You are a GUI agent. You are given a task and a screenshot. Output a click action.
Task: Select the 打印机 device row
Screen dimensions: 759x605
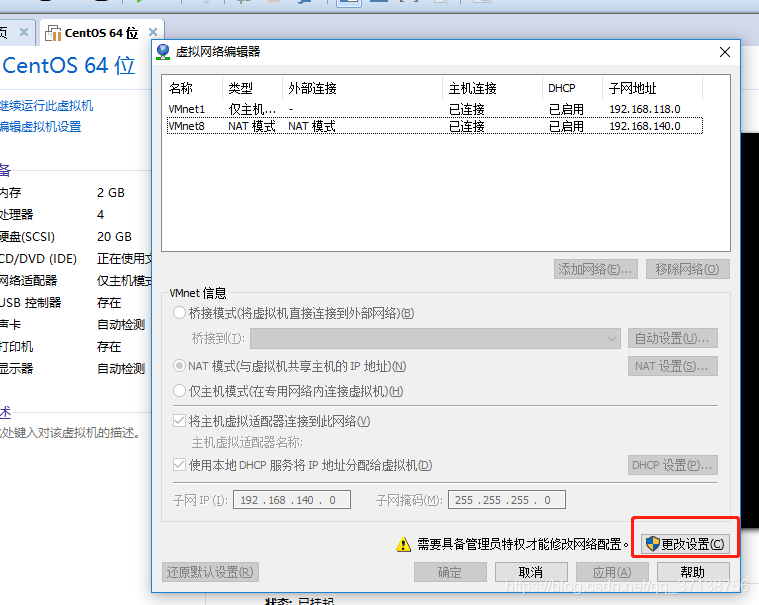pos(76,347)
